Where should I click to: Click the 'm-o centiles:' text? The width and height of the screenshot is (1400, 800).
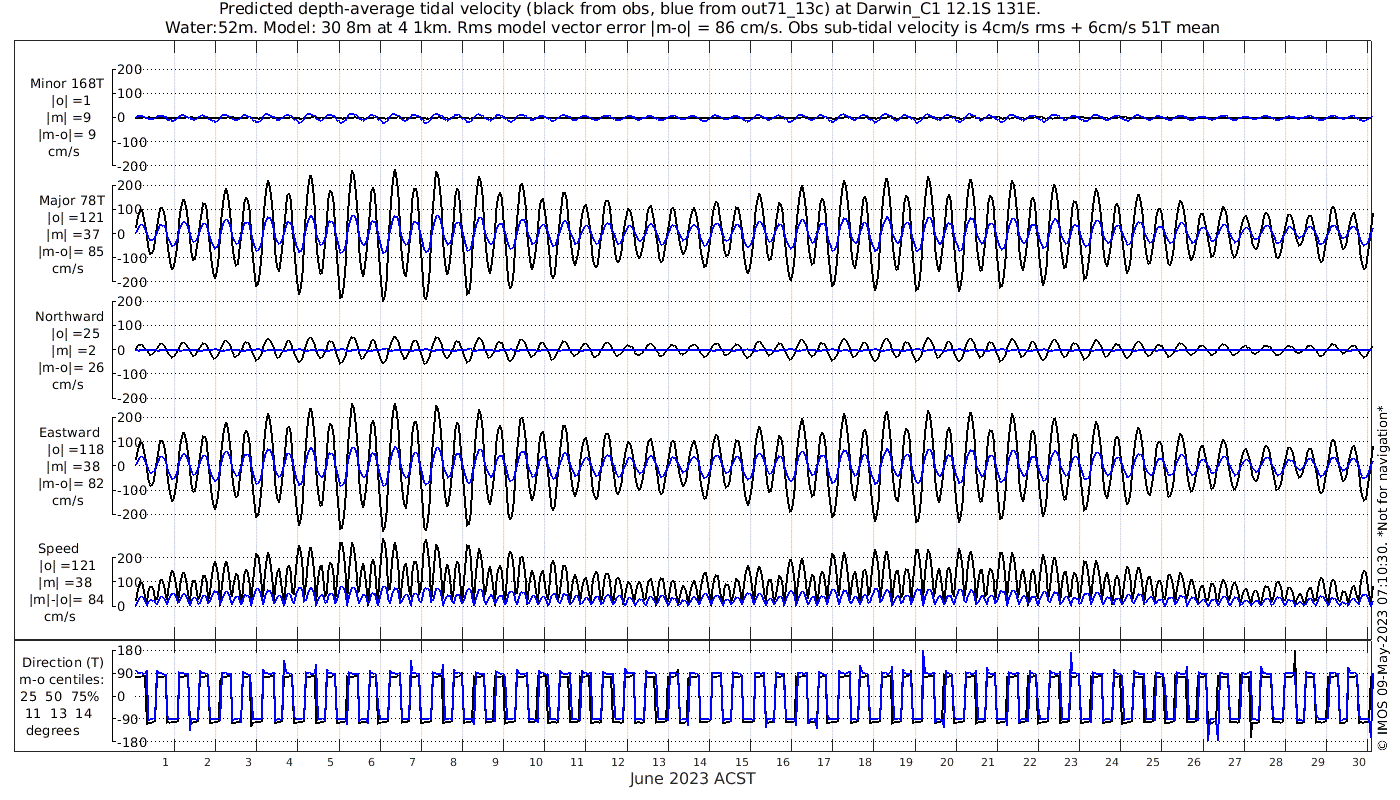[63, 679]
